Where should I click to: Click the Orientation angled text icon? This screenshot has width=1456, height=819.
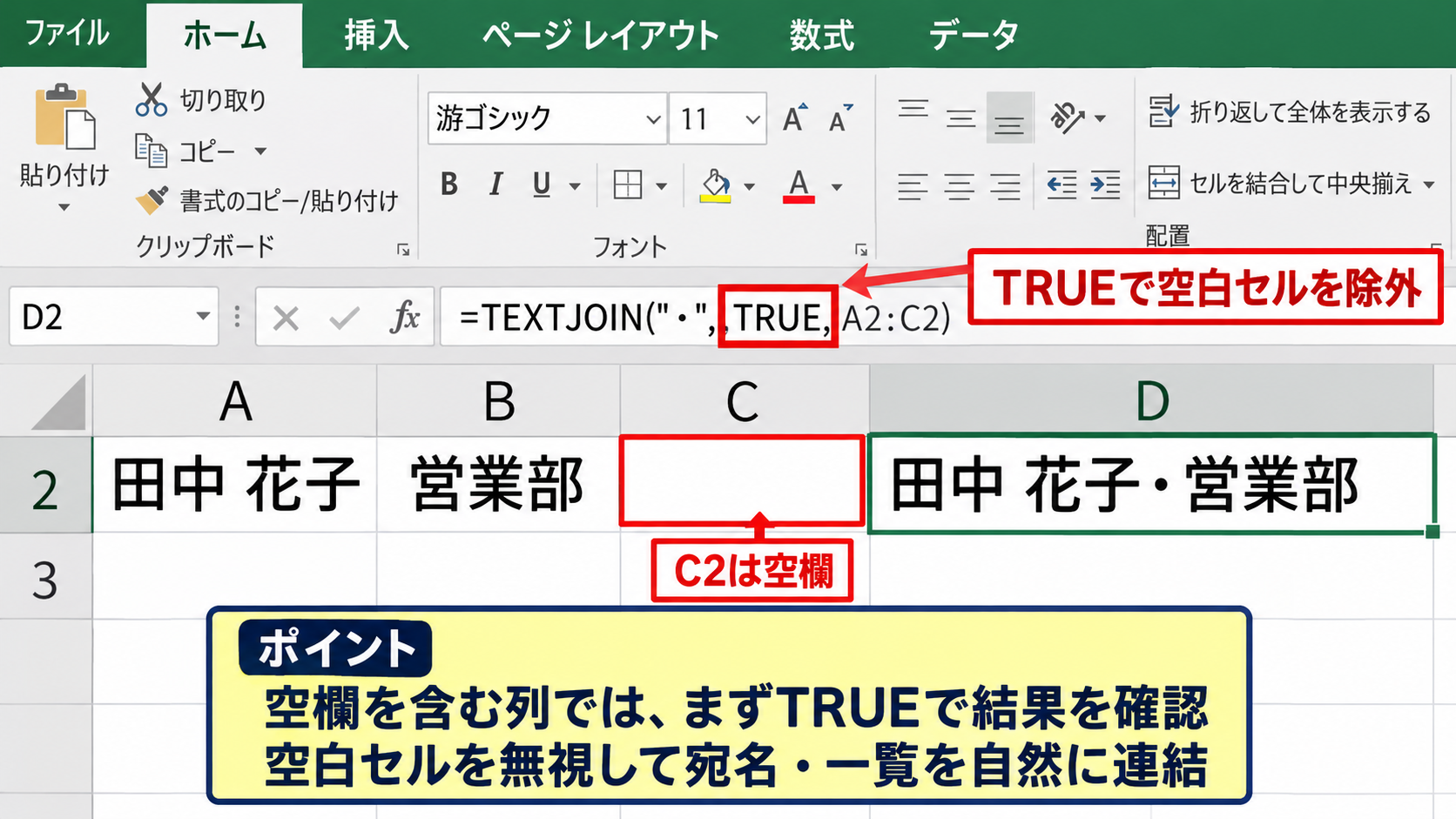coord(1068,117)
